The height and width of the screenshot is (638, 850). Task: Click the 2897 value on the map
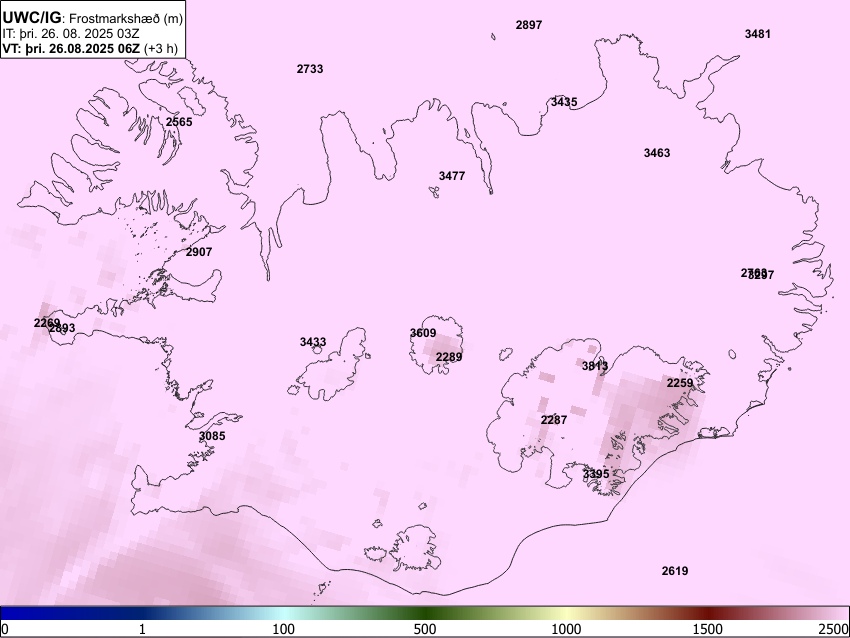coord(529,25)
